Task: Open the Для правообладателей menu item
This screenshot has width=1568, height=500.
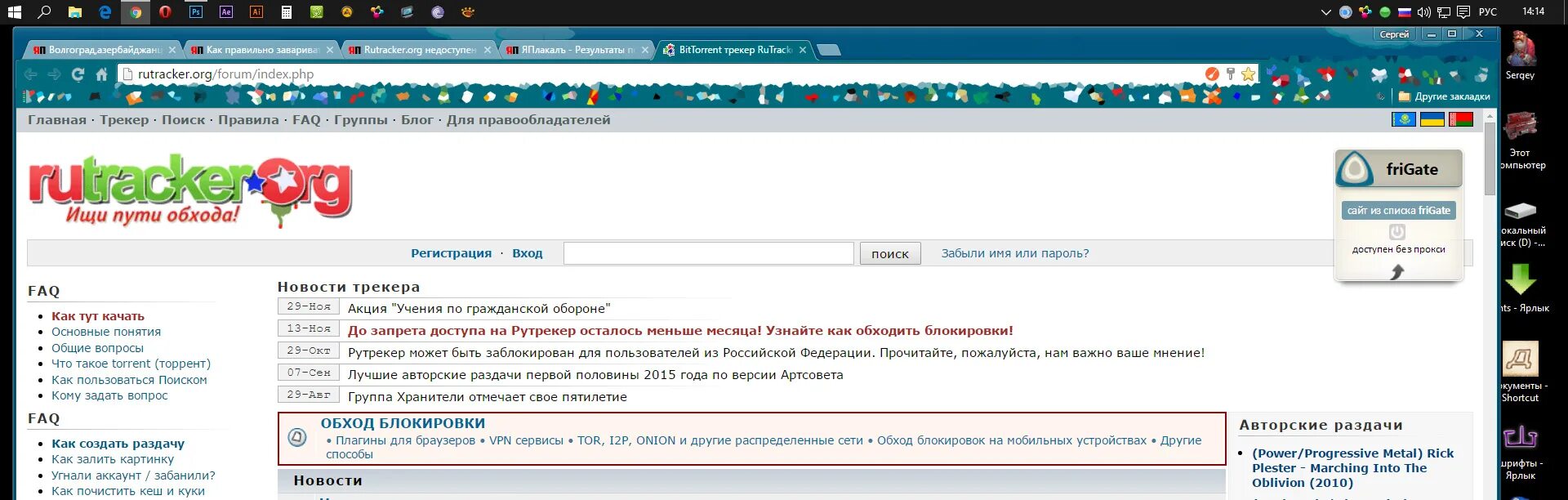Action: (528, 120)
